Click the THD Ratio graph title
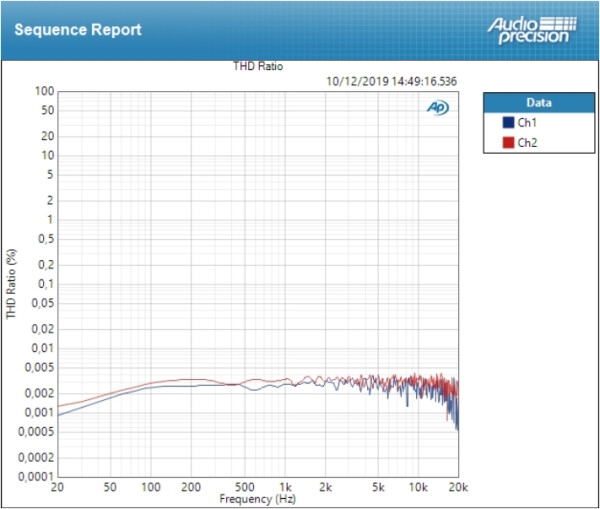 click(x=258, y=67)
